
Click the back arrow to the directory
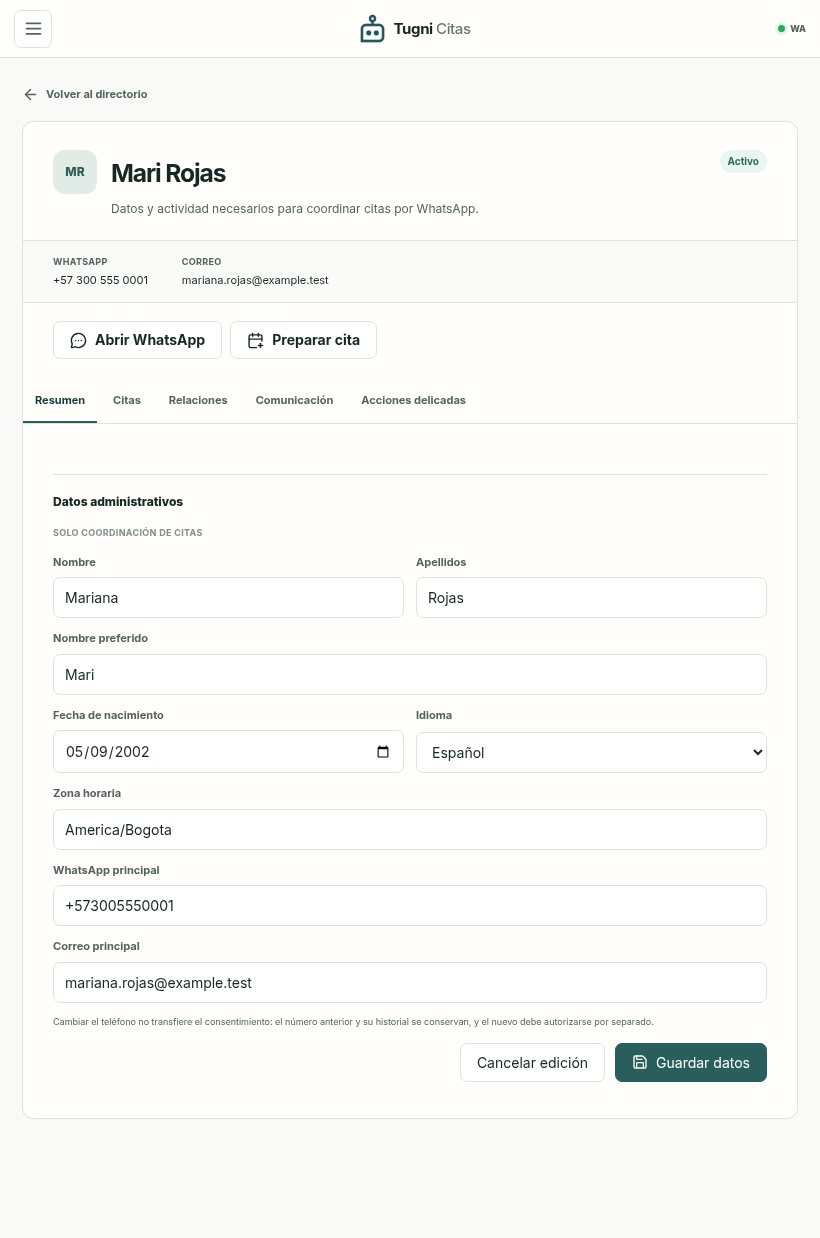point(30,94)
